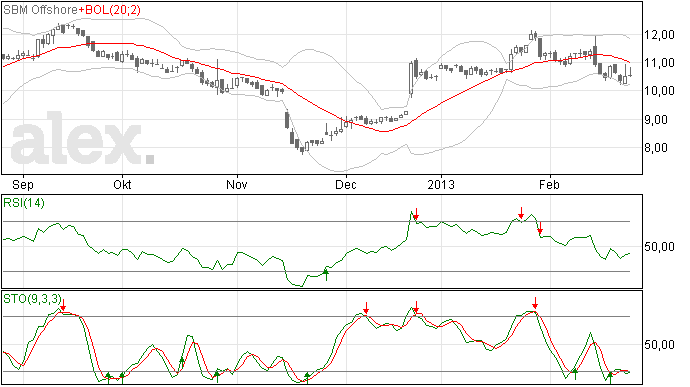The height and width of the screenshot is (387, 690).
Task: Click the green RSI buy arrow before Dec
Action: [x=326, y=274]
